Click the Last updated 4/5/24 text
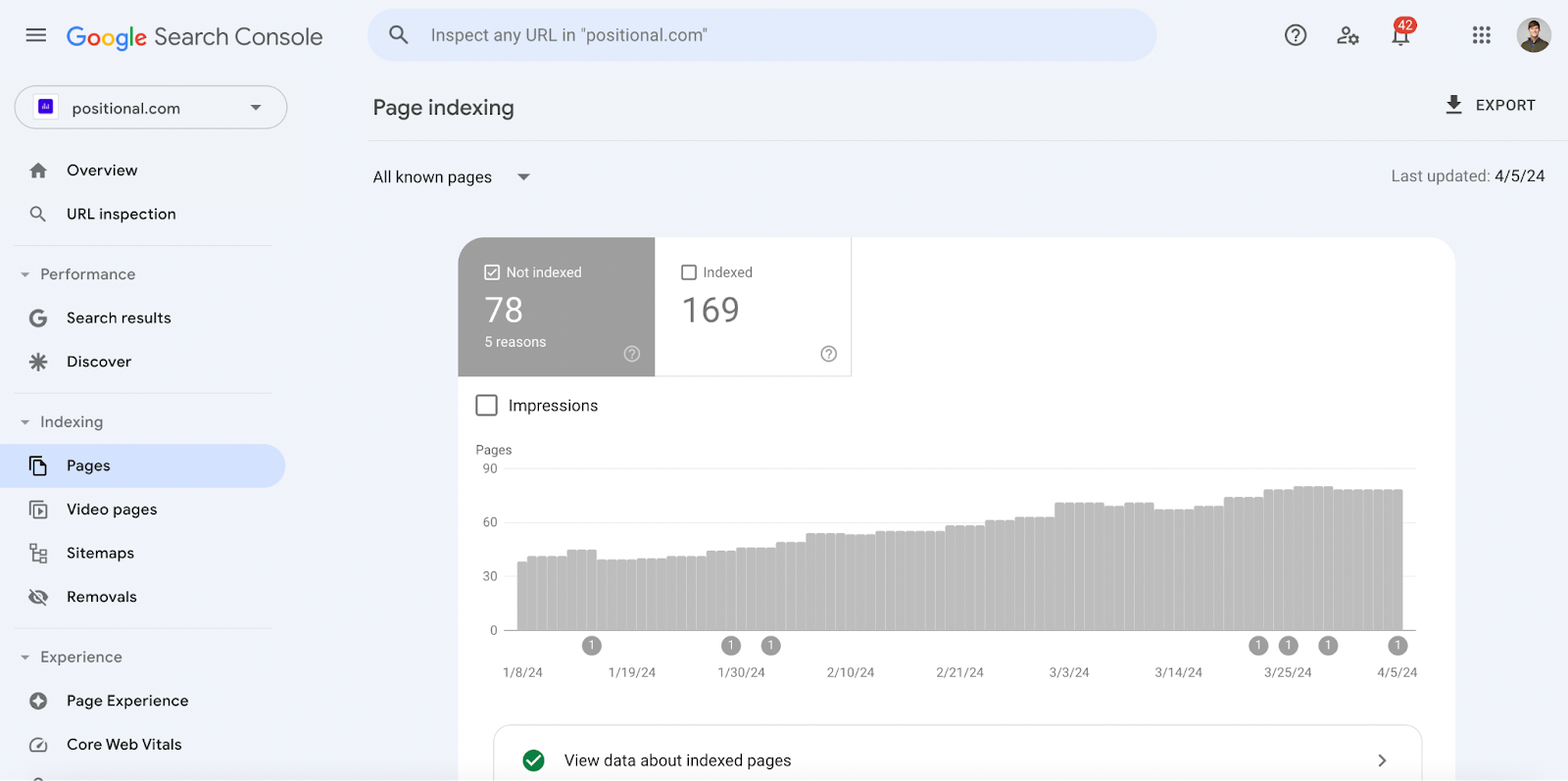The image size is (1568, 781). pyautogui.click(x=1468, y=176)
